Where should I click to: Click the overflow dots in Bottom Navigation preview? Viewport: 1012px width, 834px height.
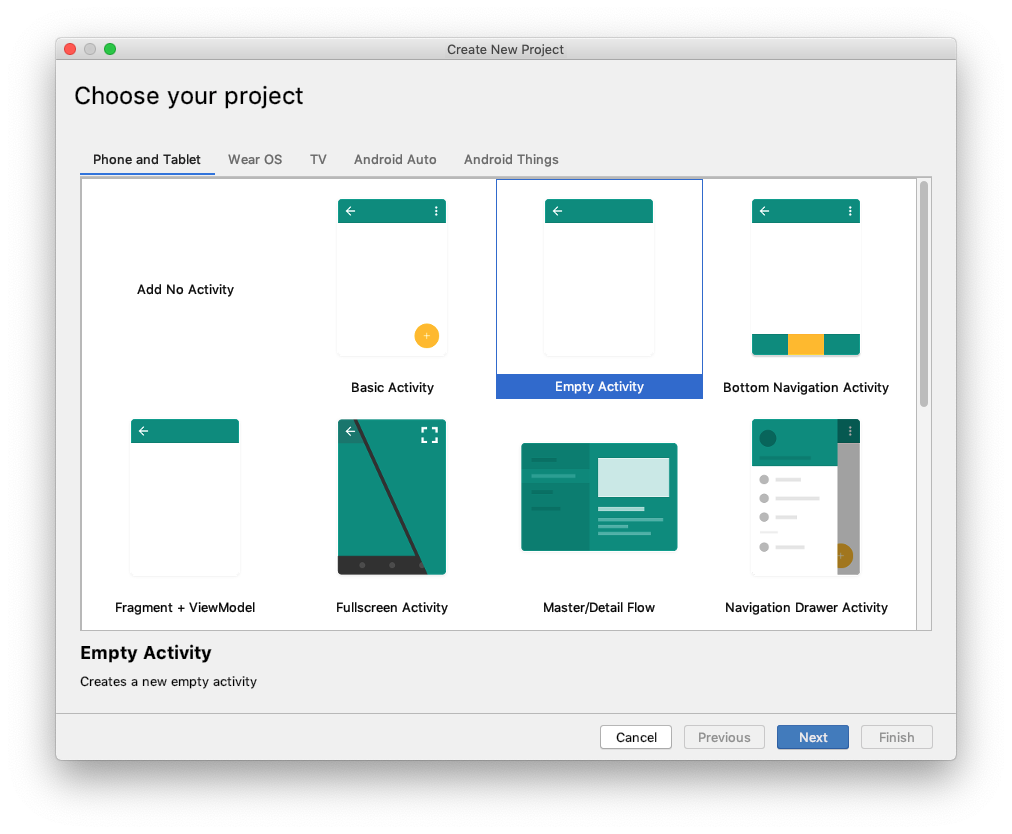click(x=850, y=211)
